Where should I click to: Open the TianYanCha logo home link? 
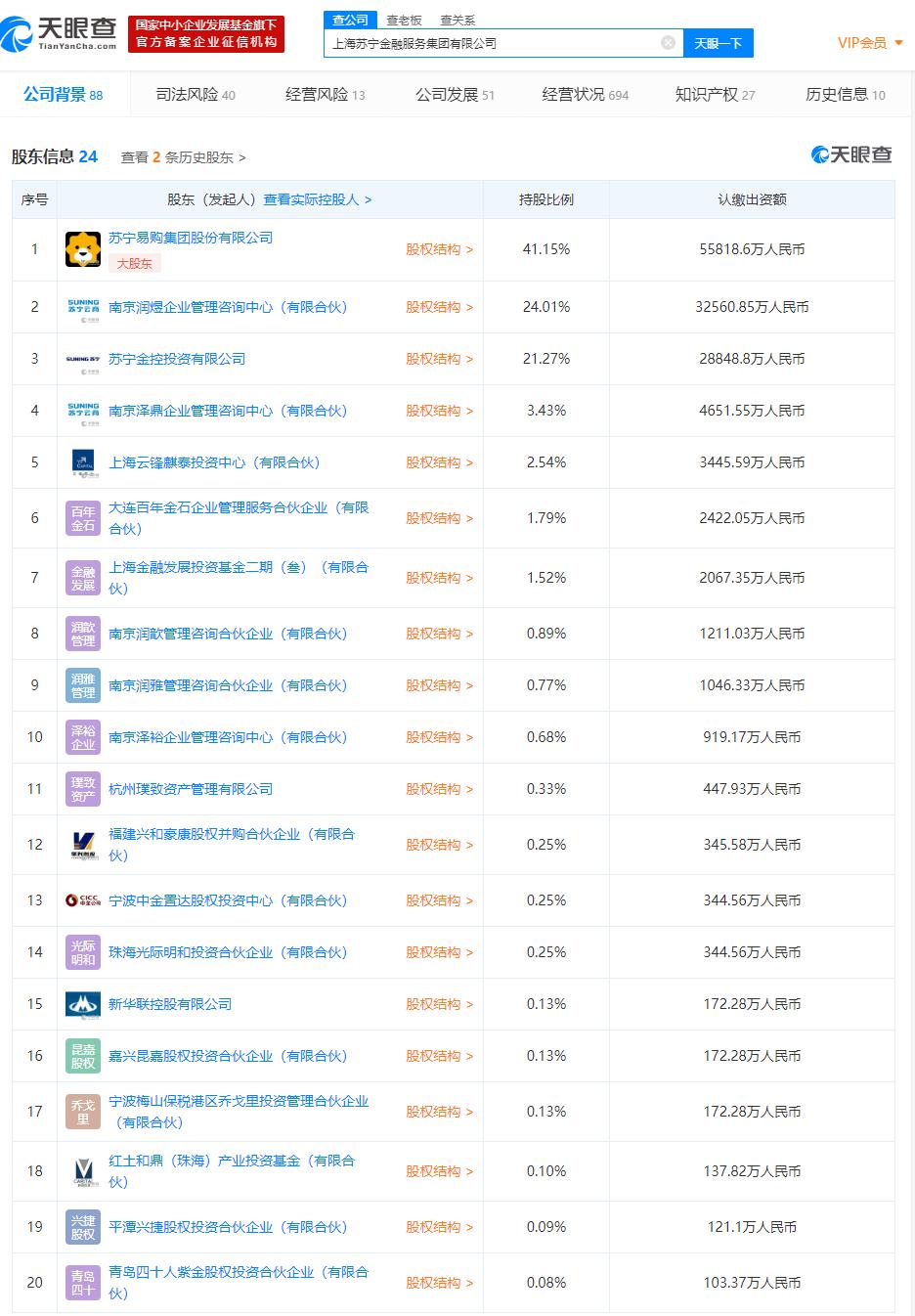60,33
